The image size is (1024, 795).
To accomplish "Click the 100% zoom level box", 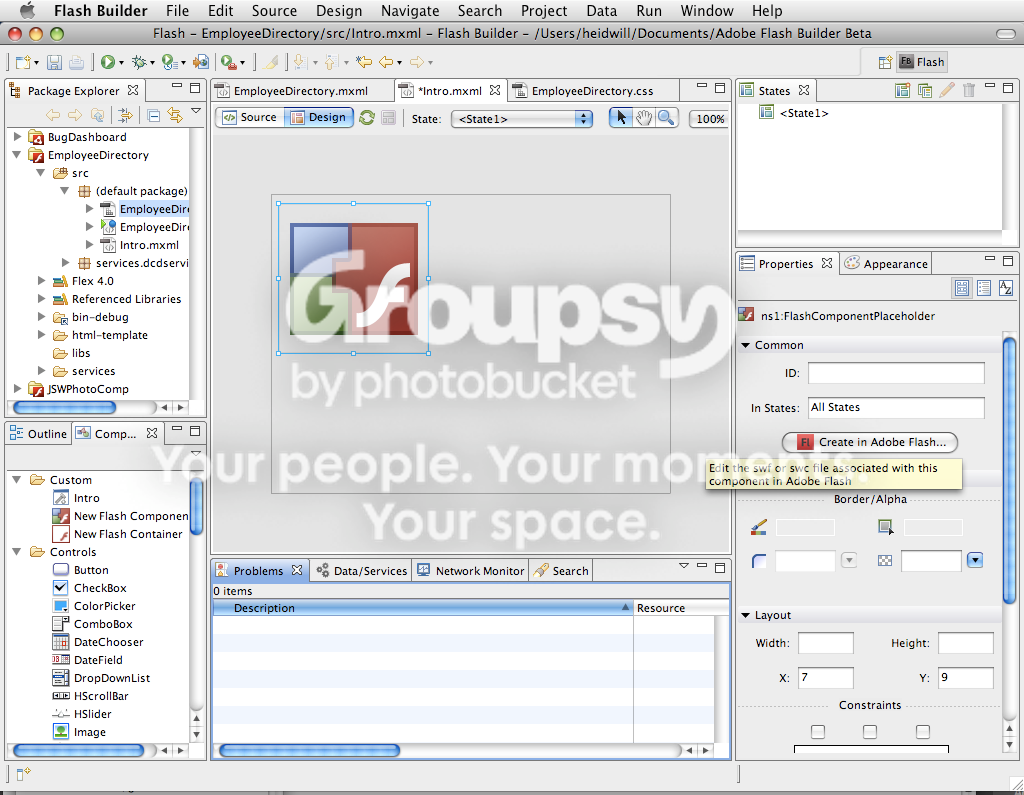I will pos(710,119).
